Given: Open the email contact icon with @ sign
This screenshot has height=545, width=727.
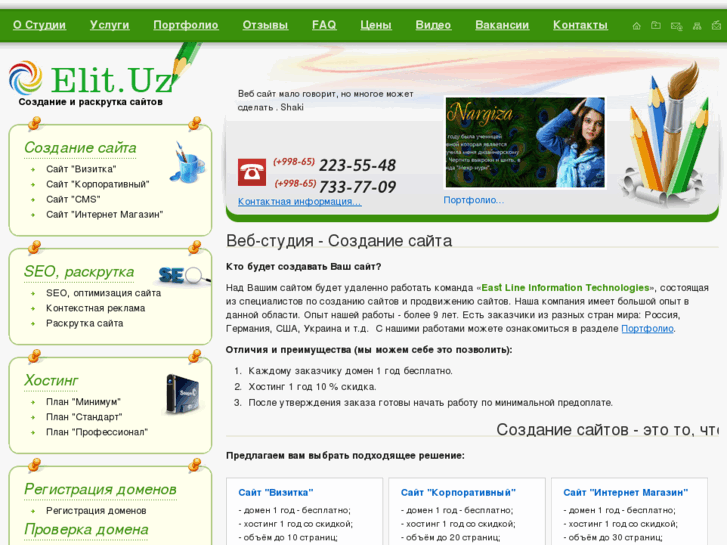Looking at the screenshot, I should [x=676, y=26].
